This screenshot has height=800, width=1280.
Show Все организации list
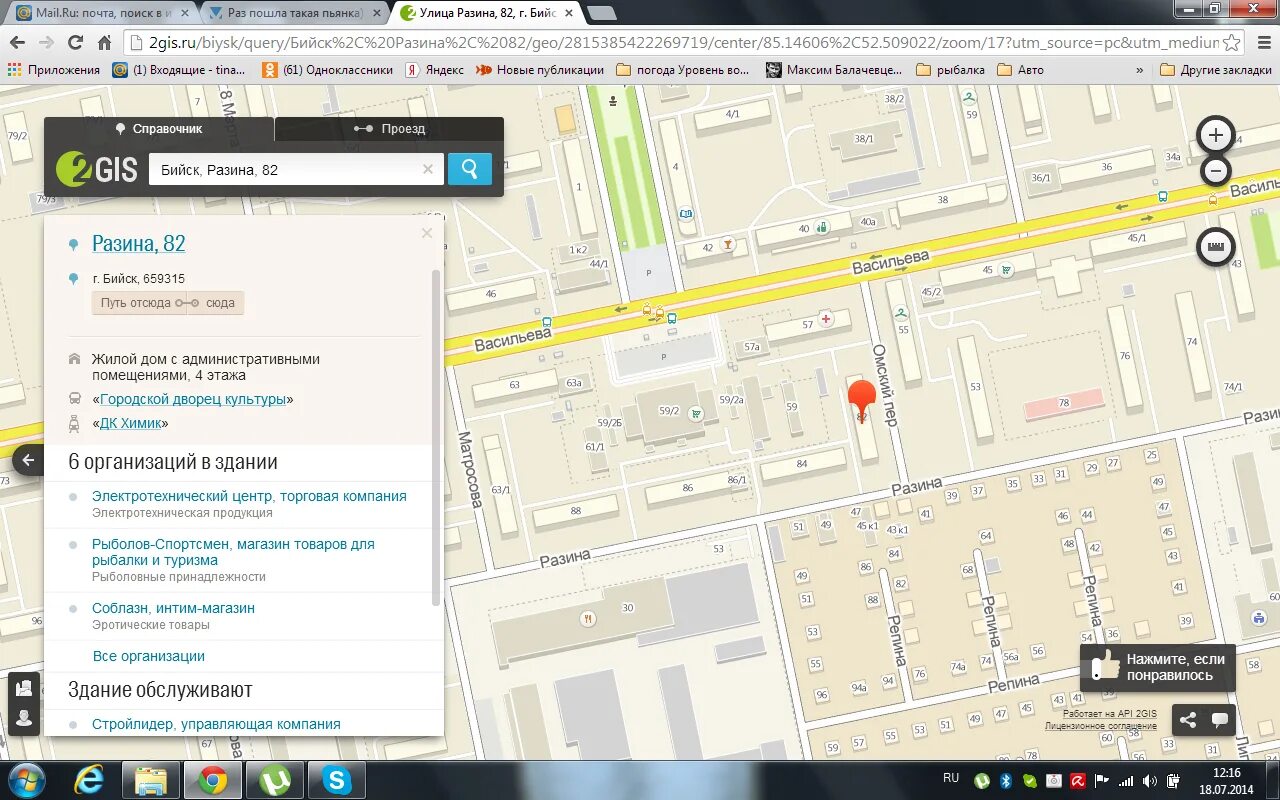148,656
